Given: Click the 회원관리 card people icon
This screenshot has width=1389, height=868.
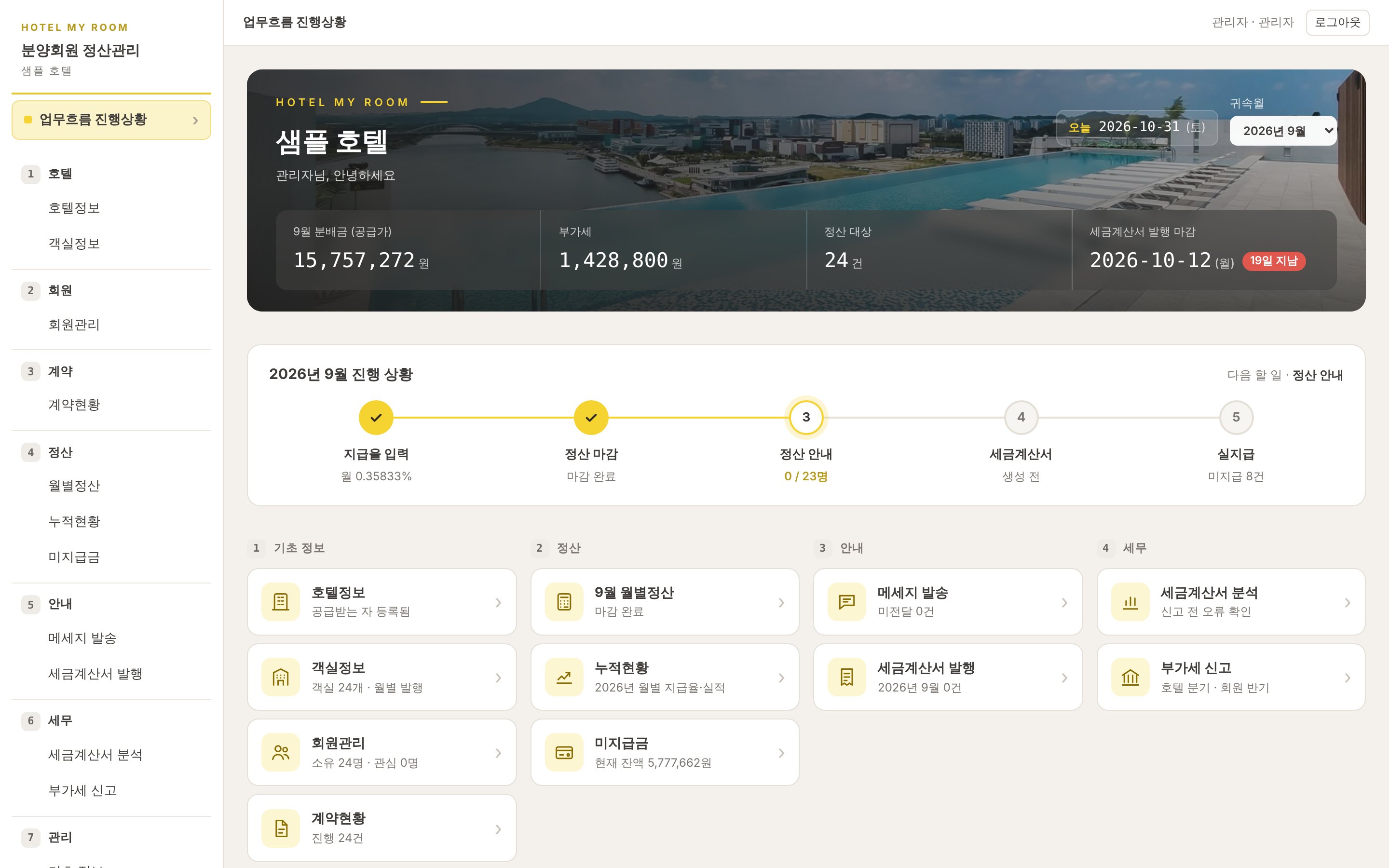Looking at the screenshot, I should [x=281, y=753].
